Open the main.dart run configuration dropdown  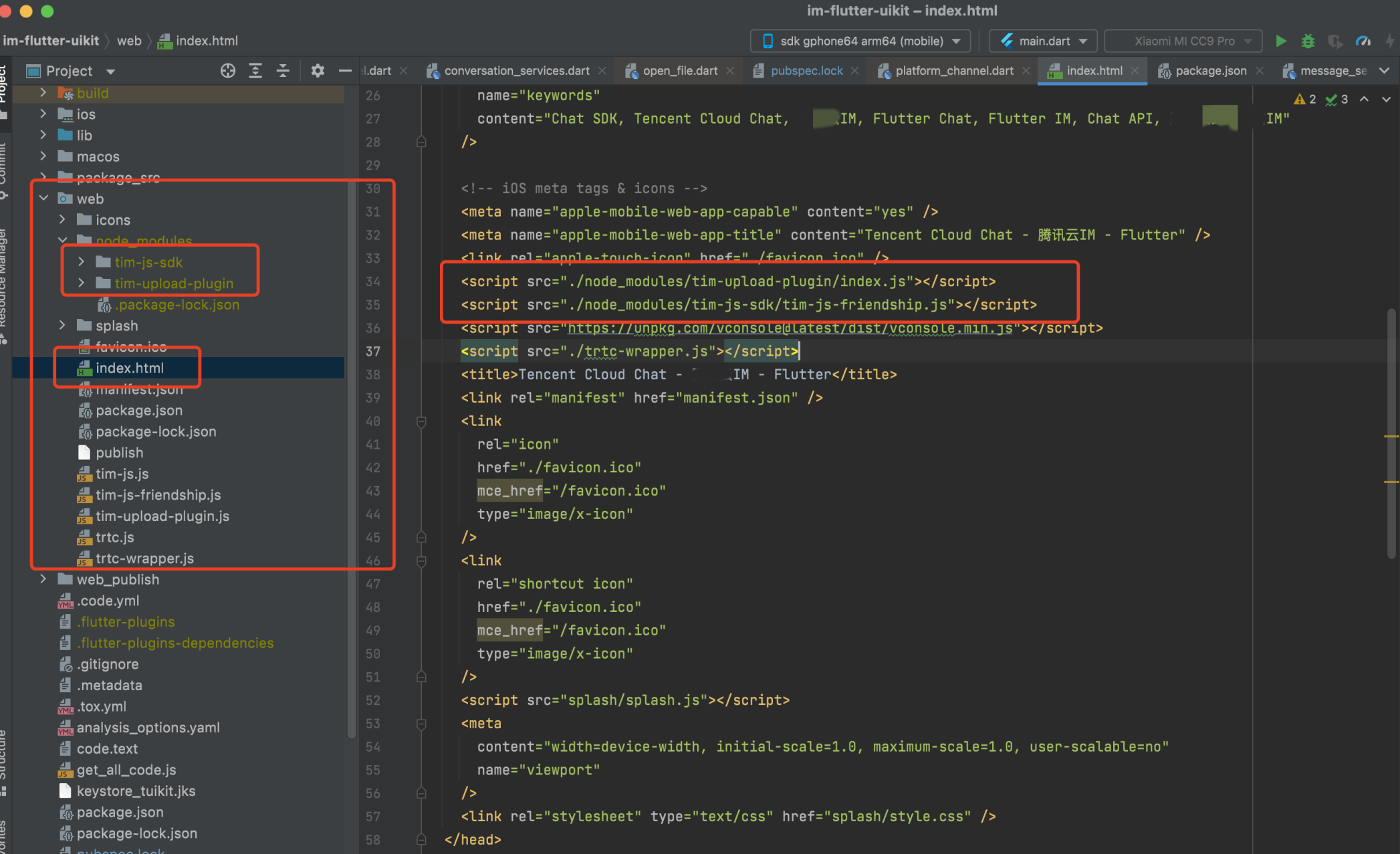pyautogui.click(x=1044, y=41)
